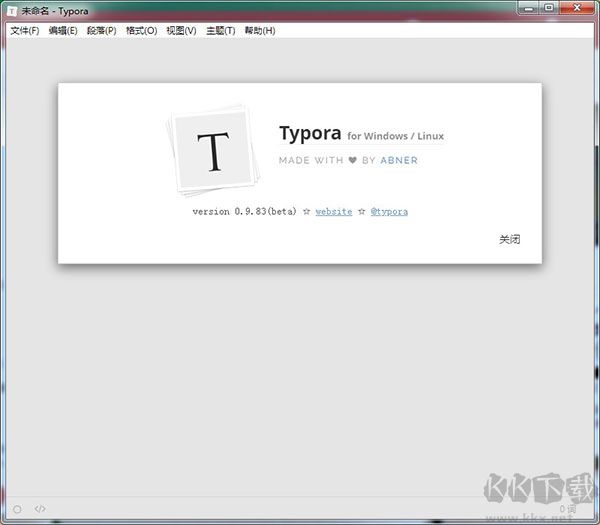The width and height of the screenshot is (600, 525).
Task: Open the @typora link
Action: pos(389,212)
